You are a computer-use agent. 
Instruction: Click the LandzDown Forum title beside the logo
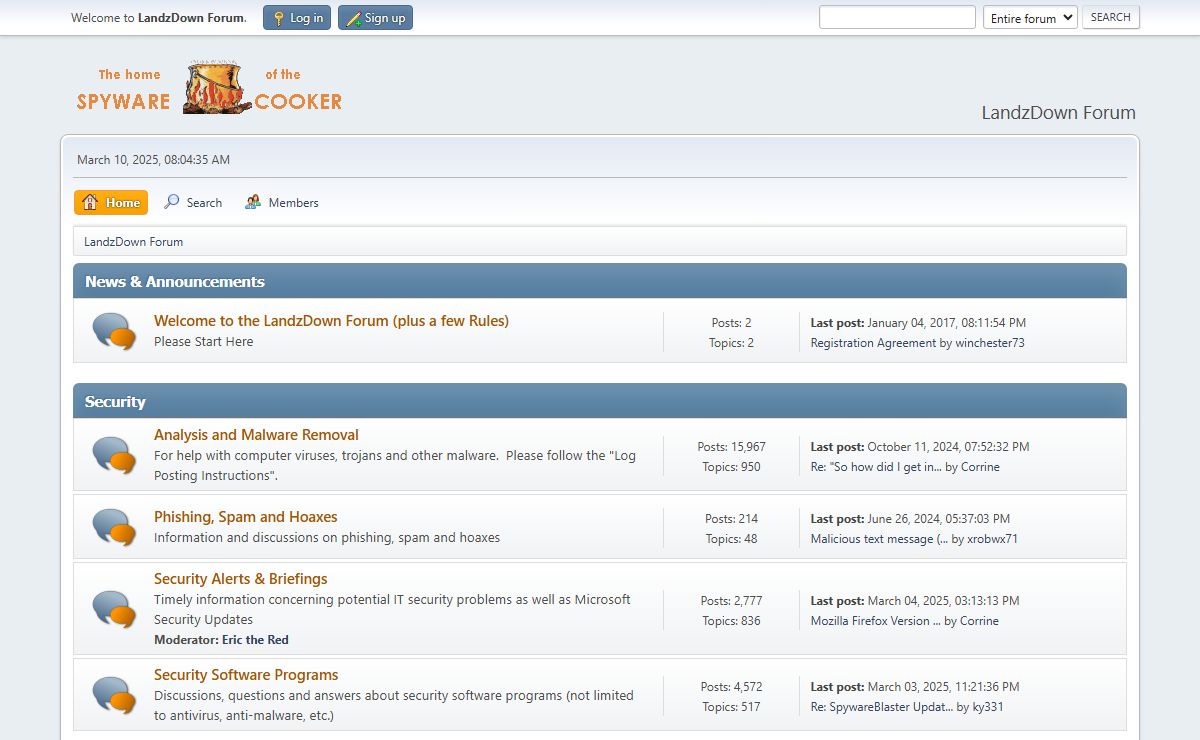1059,113
